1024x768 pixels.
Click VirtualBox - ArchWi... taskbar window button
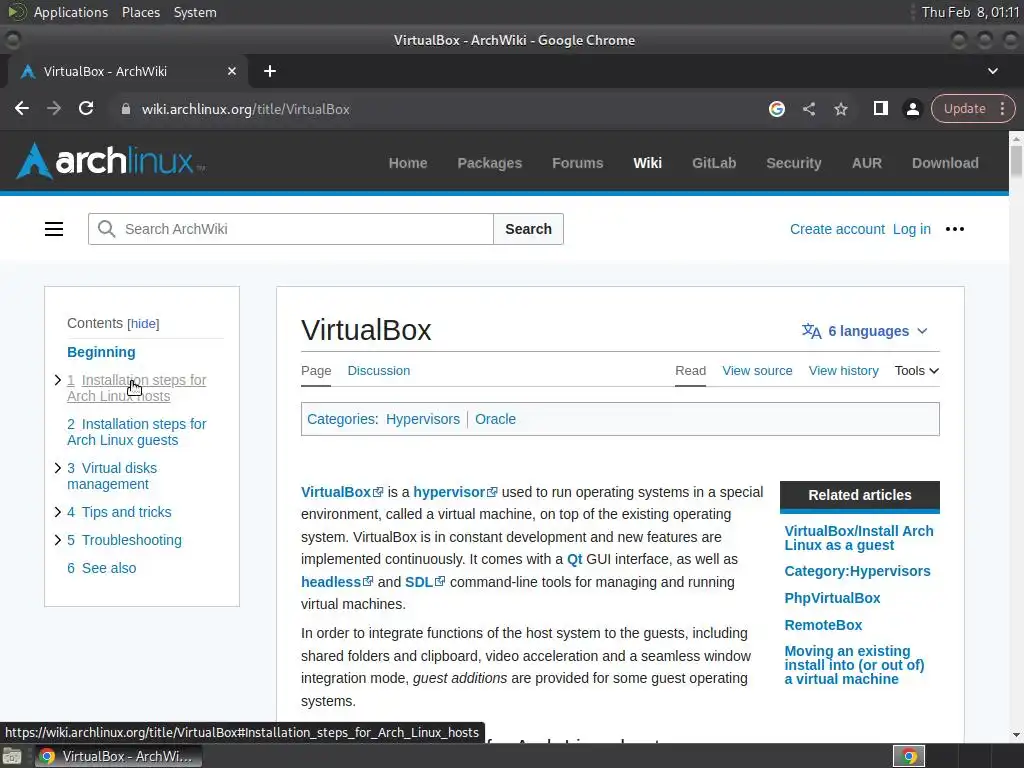[x=118, y=756]
